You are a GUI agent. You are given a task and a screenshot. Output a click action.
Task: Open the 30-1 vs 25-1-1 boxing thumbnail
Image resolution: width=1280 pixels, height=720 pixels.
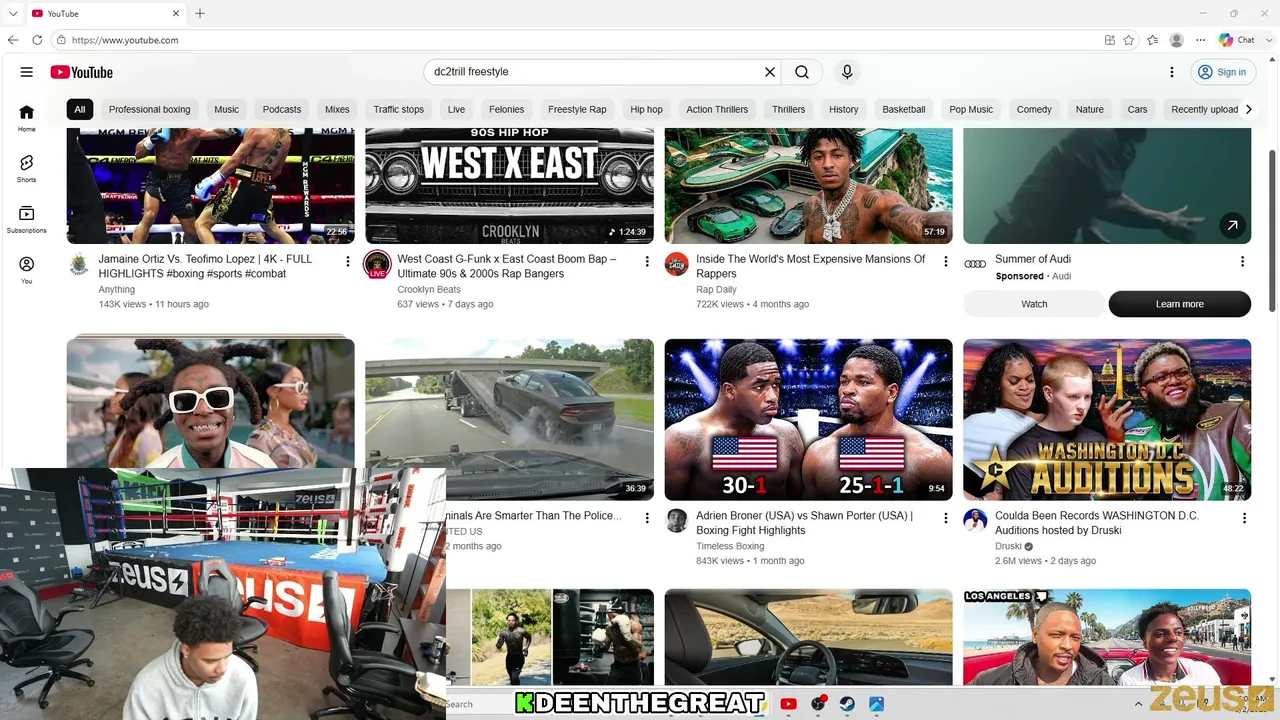tap(808, 419)
